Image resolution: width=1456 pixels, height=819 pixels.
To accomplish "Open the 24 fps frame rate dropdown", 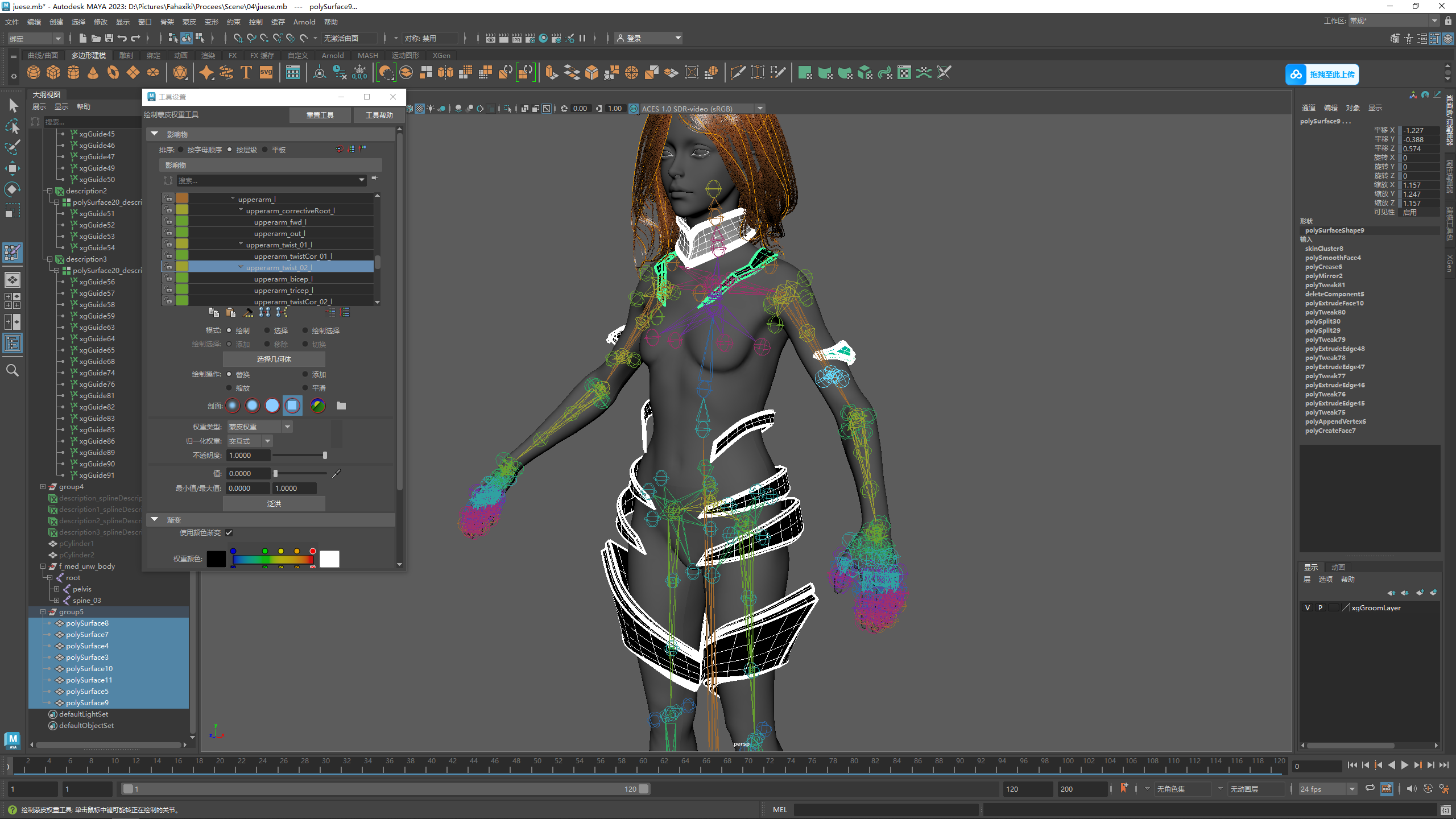I will tap(1328, 789).
